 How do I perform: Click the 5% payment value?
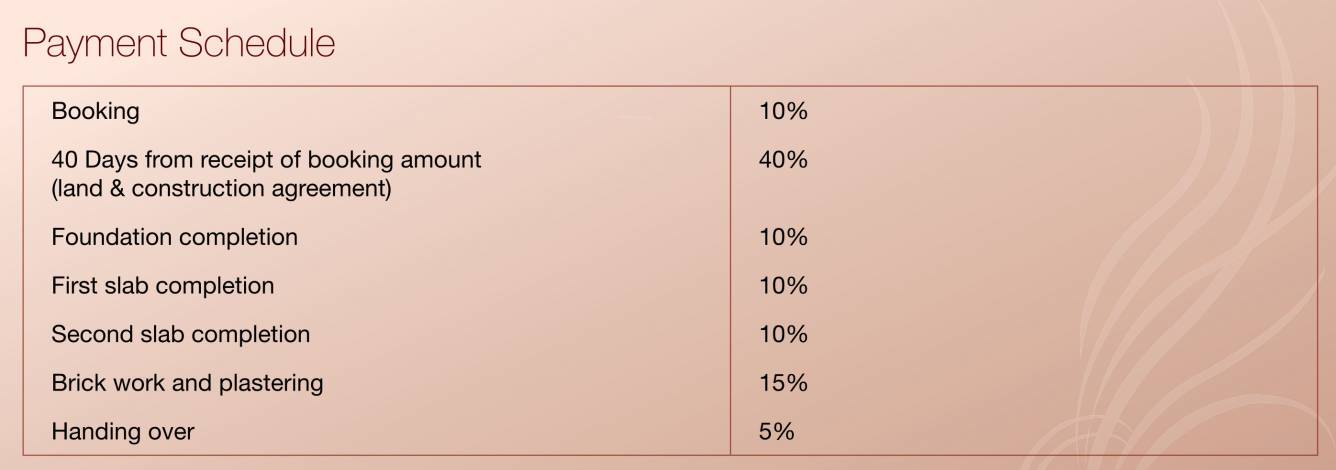(x=777, y=432)
